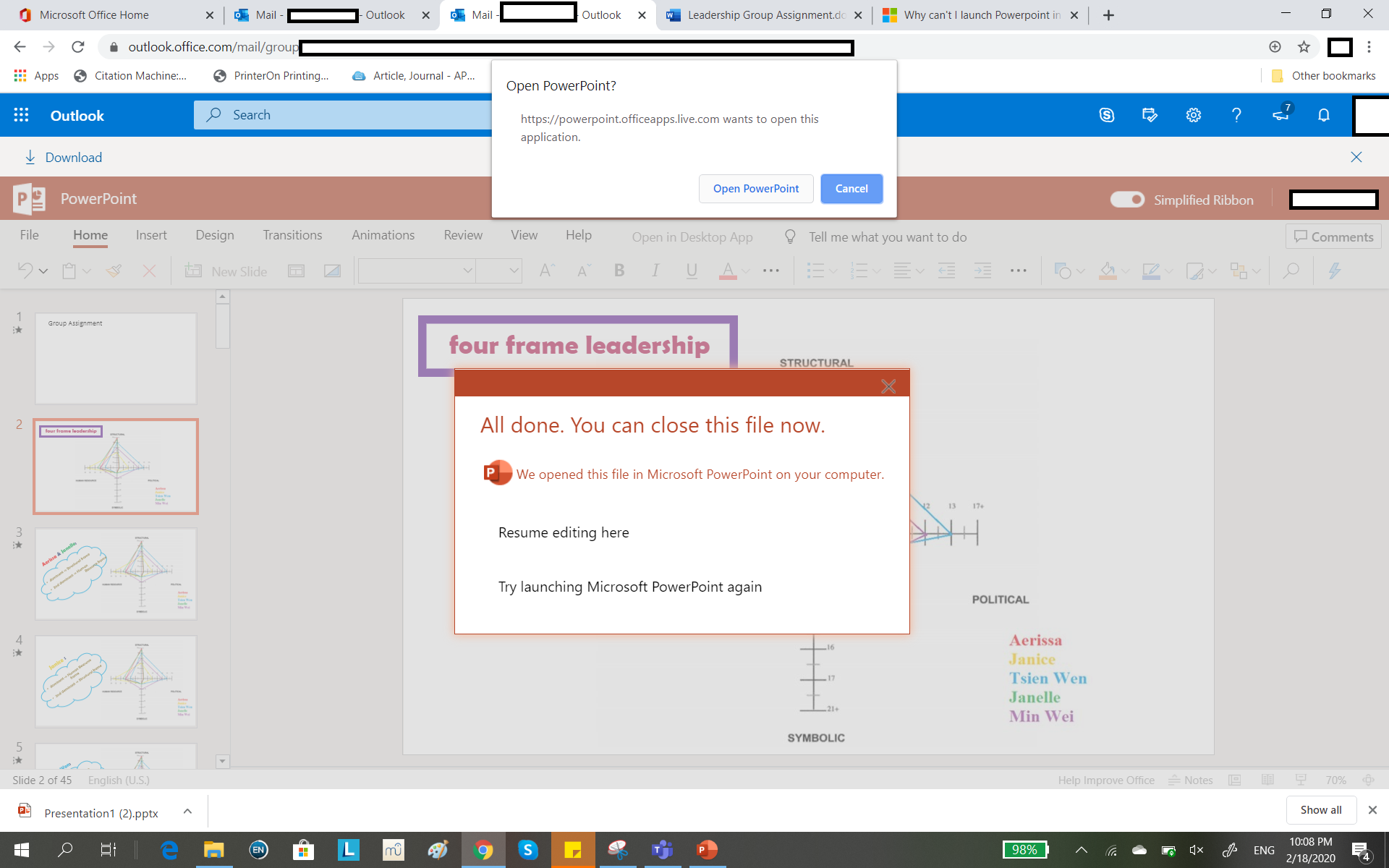The image size is (1389, 868).
Task: Open Outlook settings gear
Action: (1193, 115)
